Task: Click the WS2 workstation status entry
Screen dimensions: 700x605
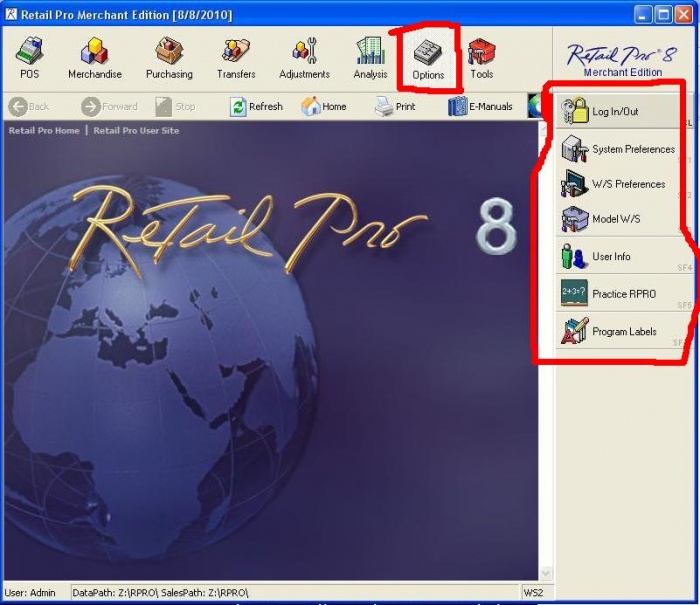Action: tap(533, 592)
